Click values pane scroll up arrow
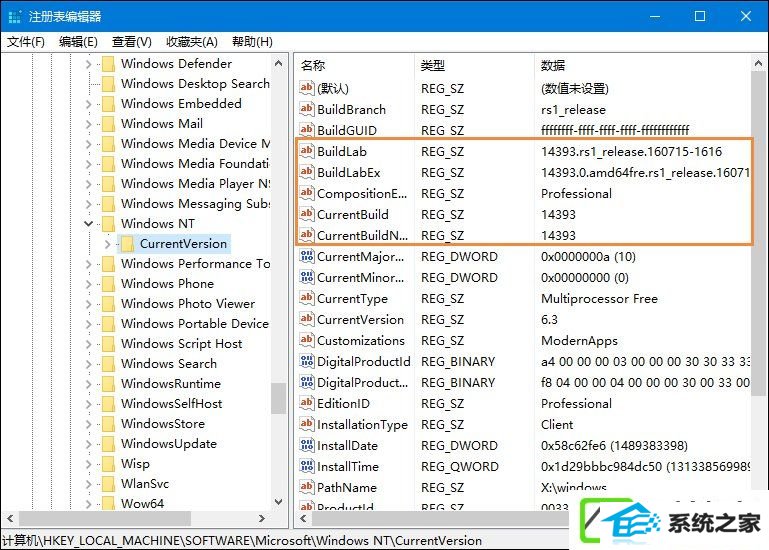Image resolution: width=769 pixels, height=550 pixels. tap(758, 63)
